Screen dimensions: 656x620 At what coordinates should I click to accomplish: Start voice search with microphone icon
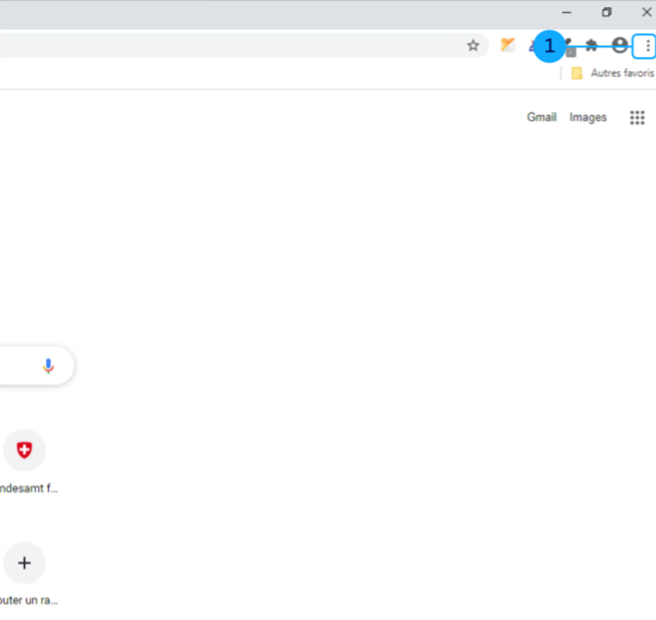coord(48,366)
